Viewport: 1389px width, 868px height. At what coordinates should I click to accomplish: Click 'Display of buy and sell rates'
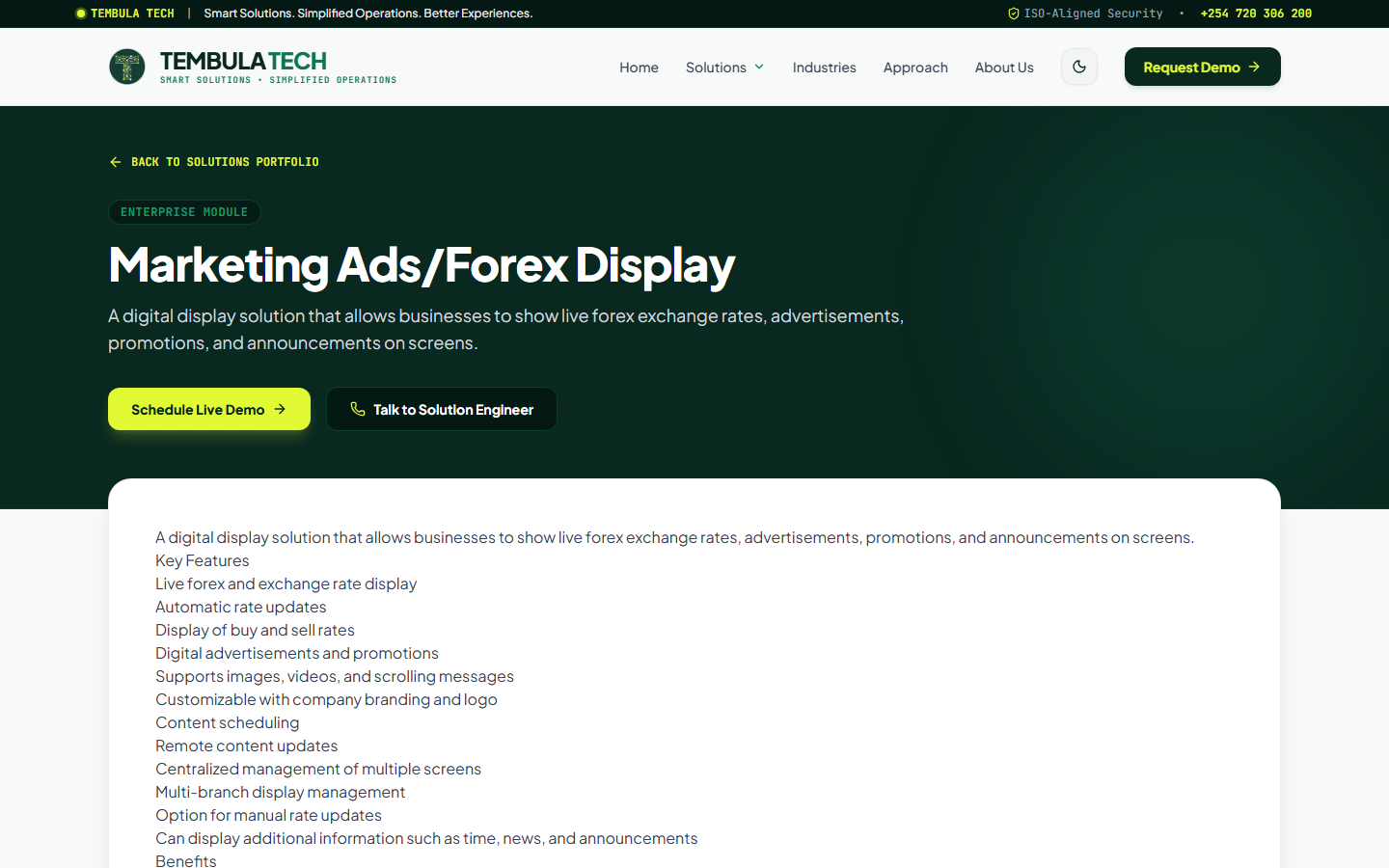(255, 630)
